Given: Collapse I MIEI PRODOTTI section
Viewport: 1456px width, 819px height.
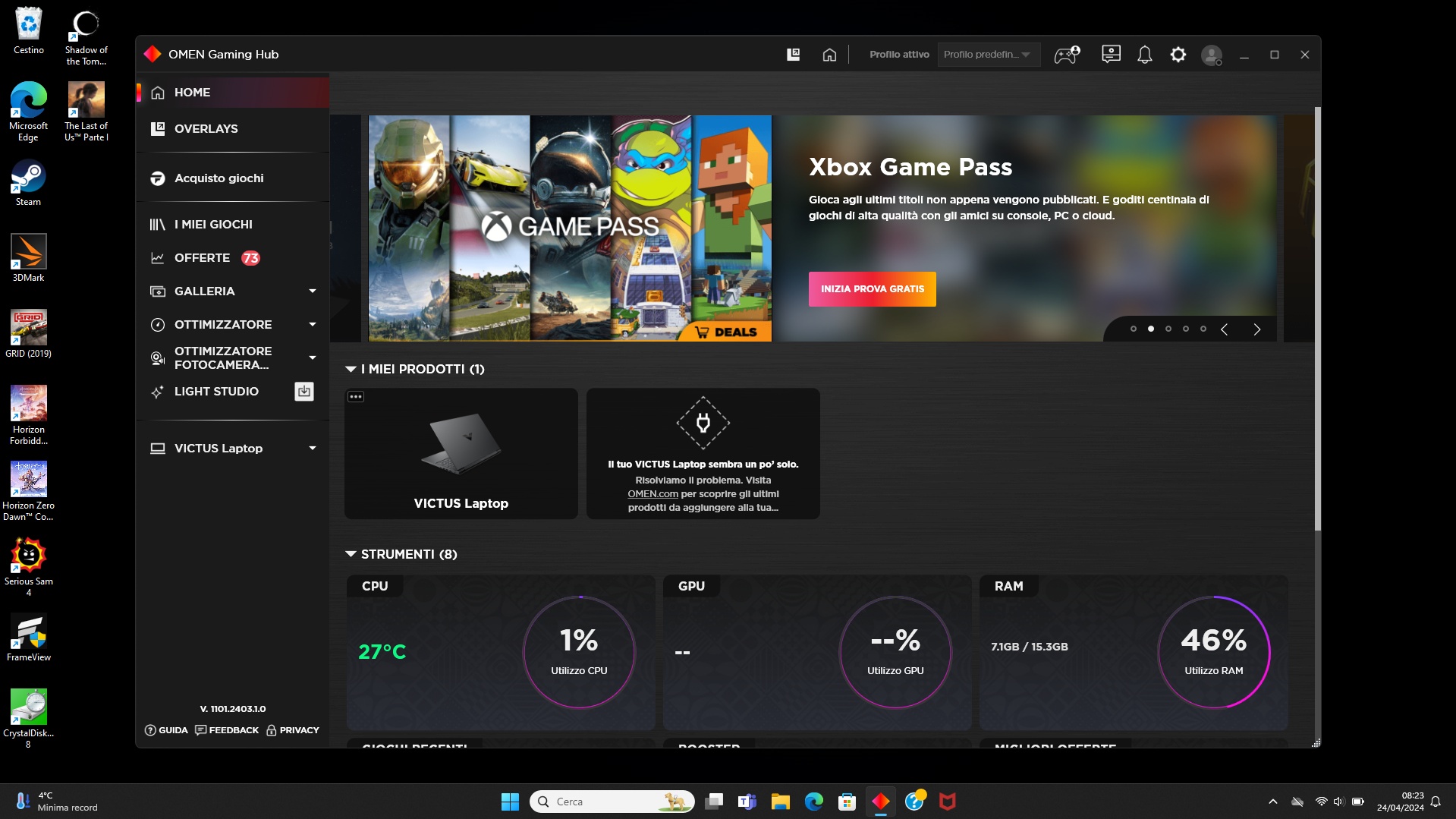Looking at the screenshot, I should (351, 370).
